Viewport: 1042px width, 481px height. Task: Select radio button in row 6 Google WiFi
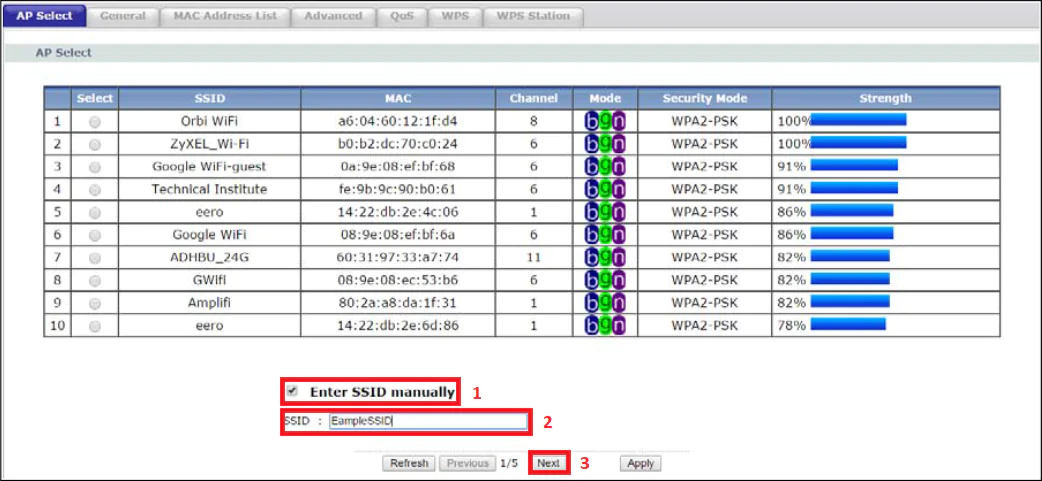pyautogui.click(x=95, y=235)
